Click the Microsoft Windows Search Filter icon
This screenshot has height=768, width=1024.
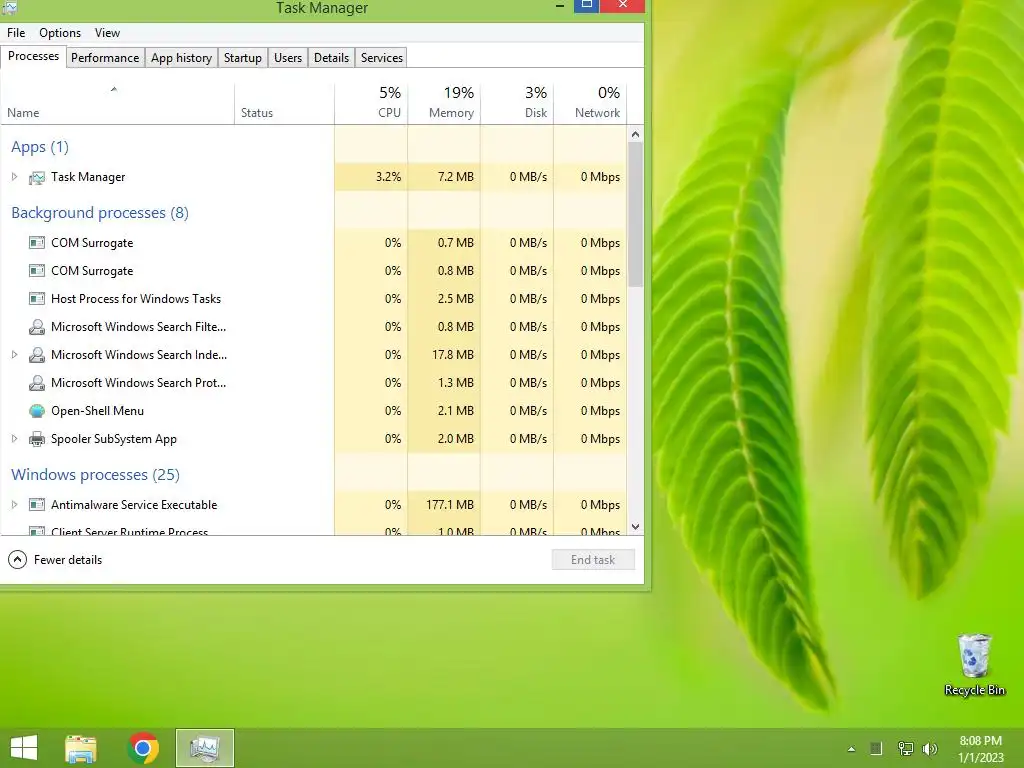(37, 327)
